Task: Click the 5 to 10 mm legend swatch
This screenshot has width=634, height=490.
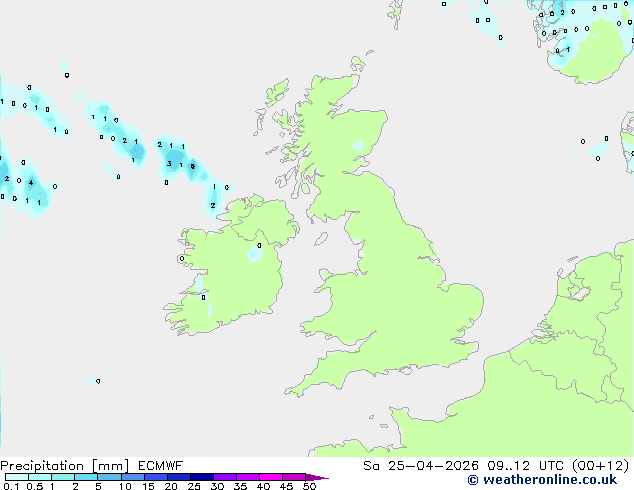Action: coord(109,477)
